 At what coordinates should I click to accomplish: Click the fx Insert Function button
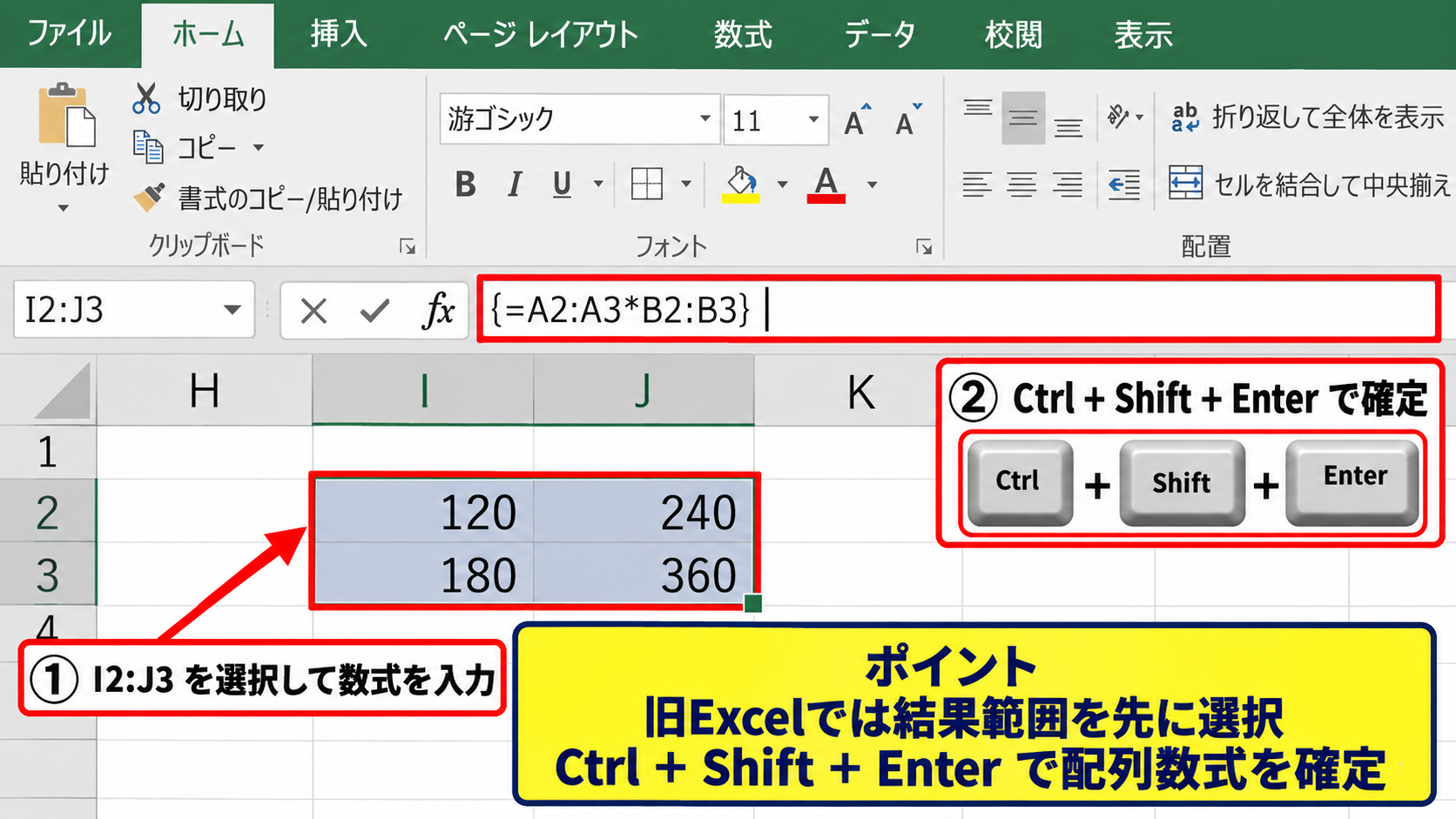click(438, 310)
